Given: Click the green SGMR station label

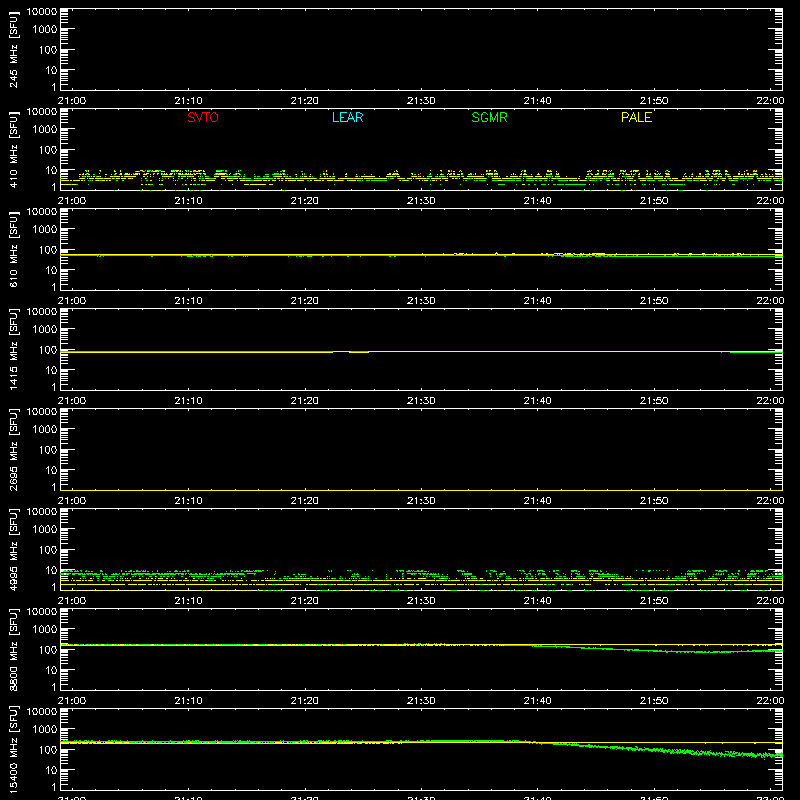Looking at the screenshot, I should coord(489,117).
